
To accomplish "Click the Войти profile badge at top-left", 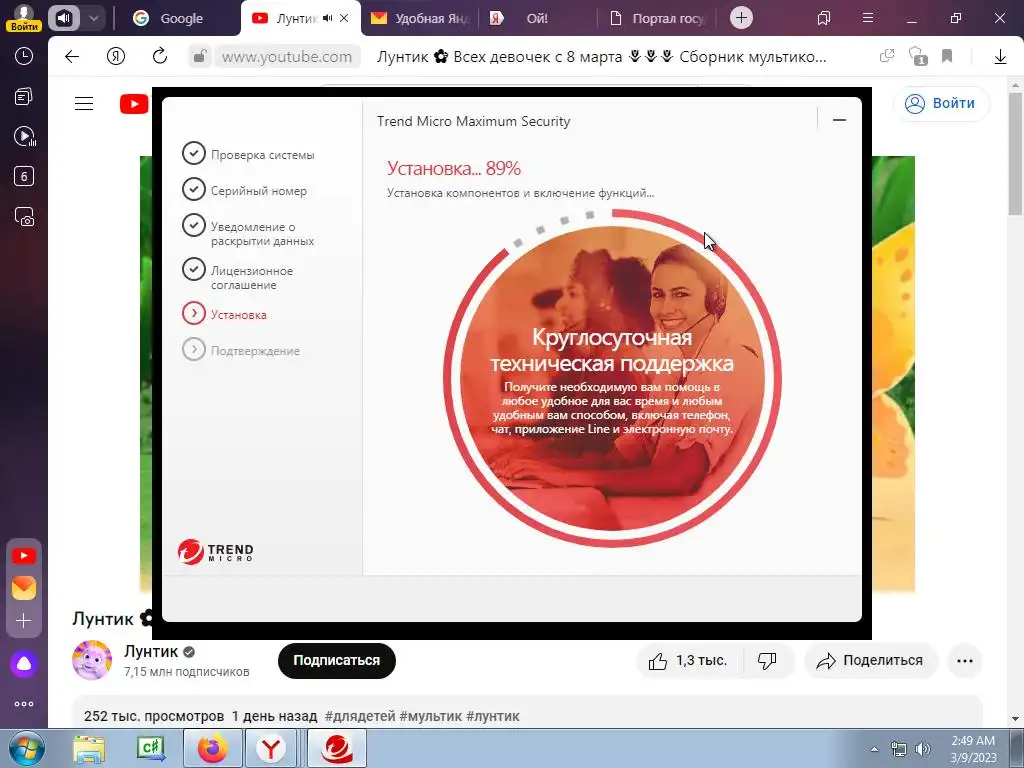I will [24, 18].
